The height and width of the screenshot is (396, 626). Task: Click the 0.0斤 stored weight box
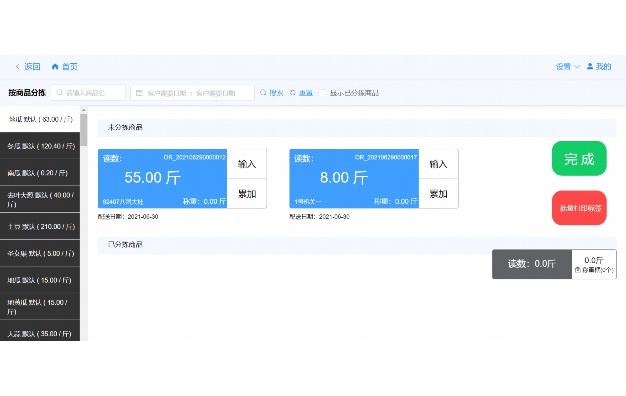click(x=594, y=264)
